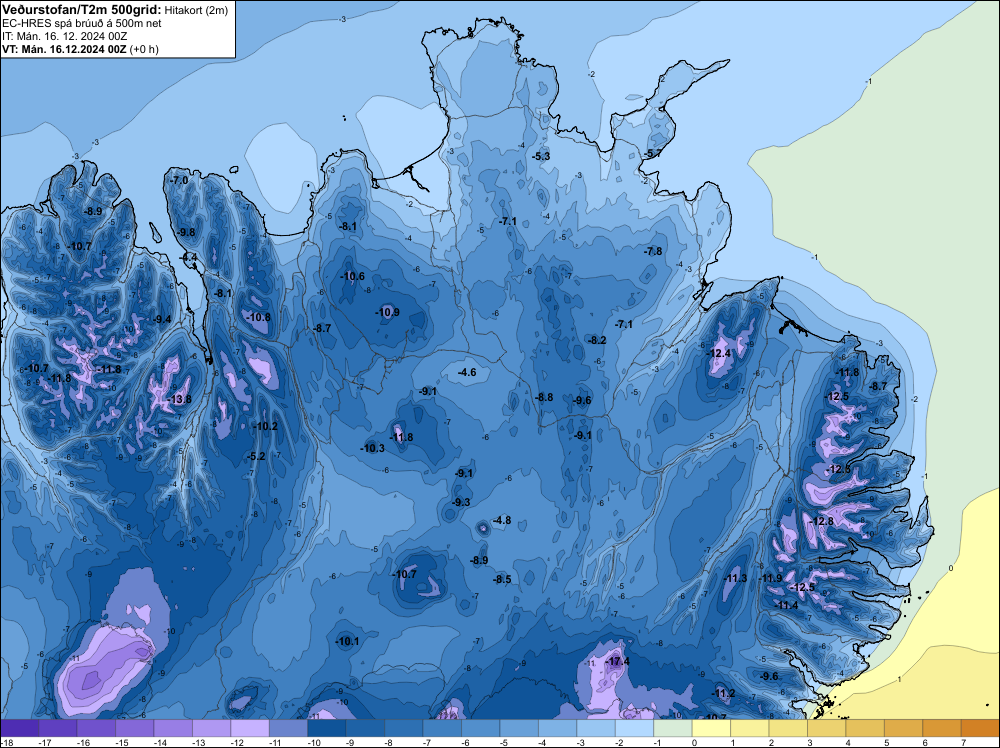Click the -12.8 temperature value on the map
1000x748 pixels.
(x=821, y=521)
